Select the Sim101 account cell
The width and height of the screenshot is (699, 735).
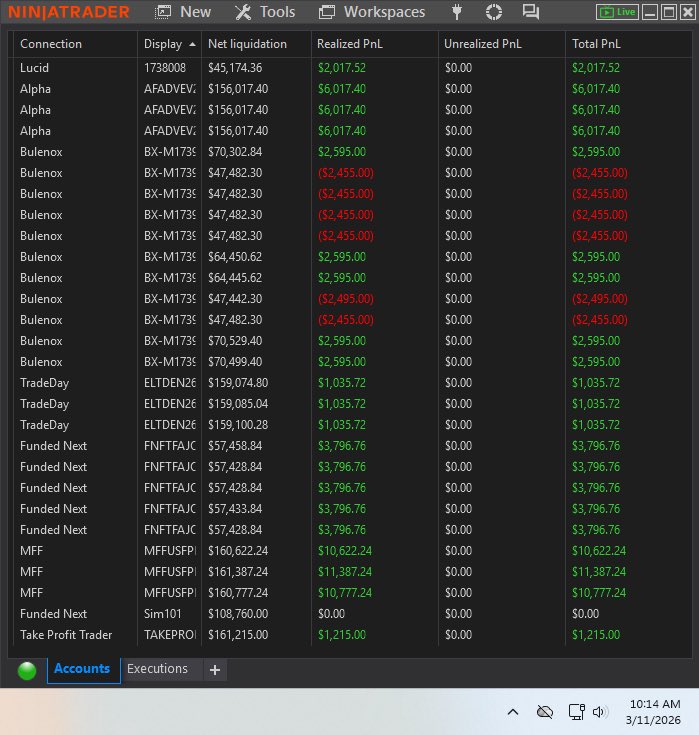pos(162,614)
